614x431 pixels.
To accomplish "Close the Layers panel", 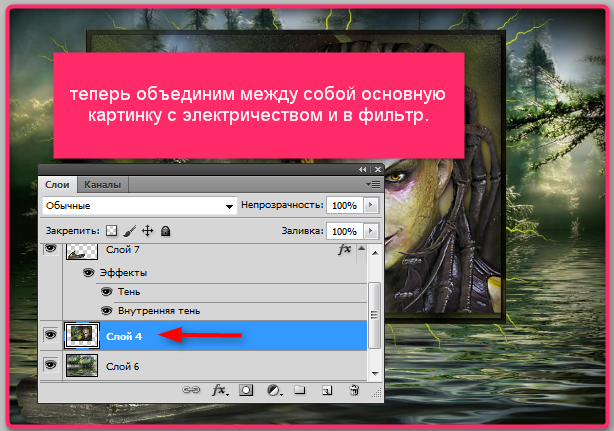I will (x=377, y=170).
